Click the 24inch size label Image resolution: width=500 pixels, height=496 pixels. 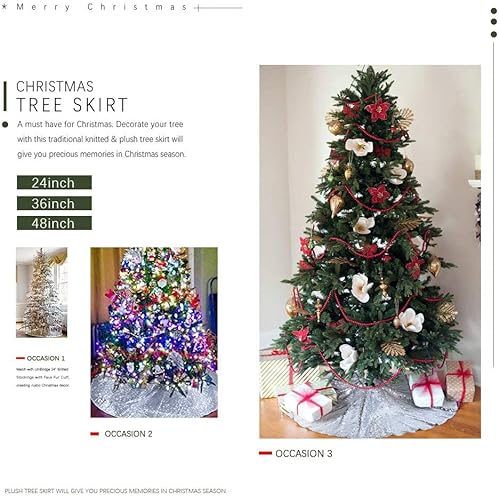click(54, 183)
